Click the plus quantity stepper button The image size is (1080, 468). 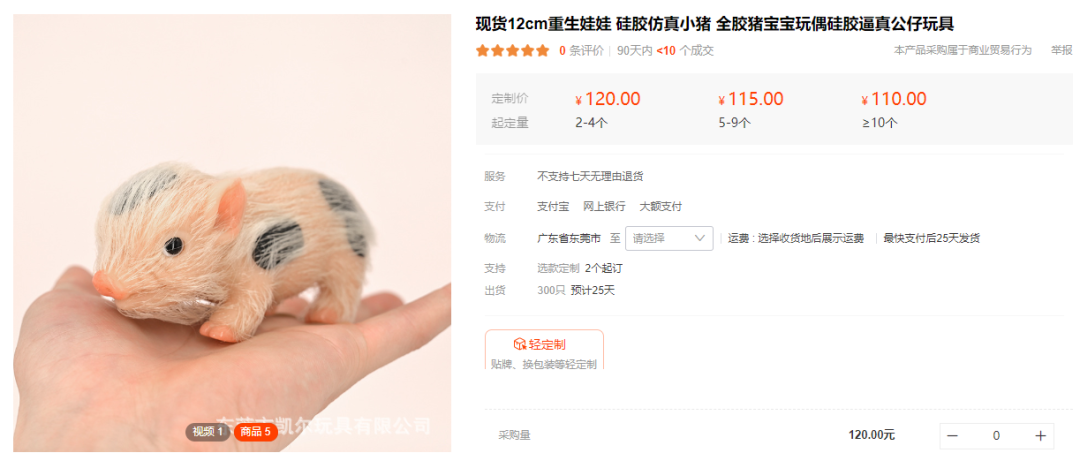1040,436
